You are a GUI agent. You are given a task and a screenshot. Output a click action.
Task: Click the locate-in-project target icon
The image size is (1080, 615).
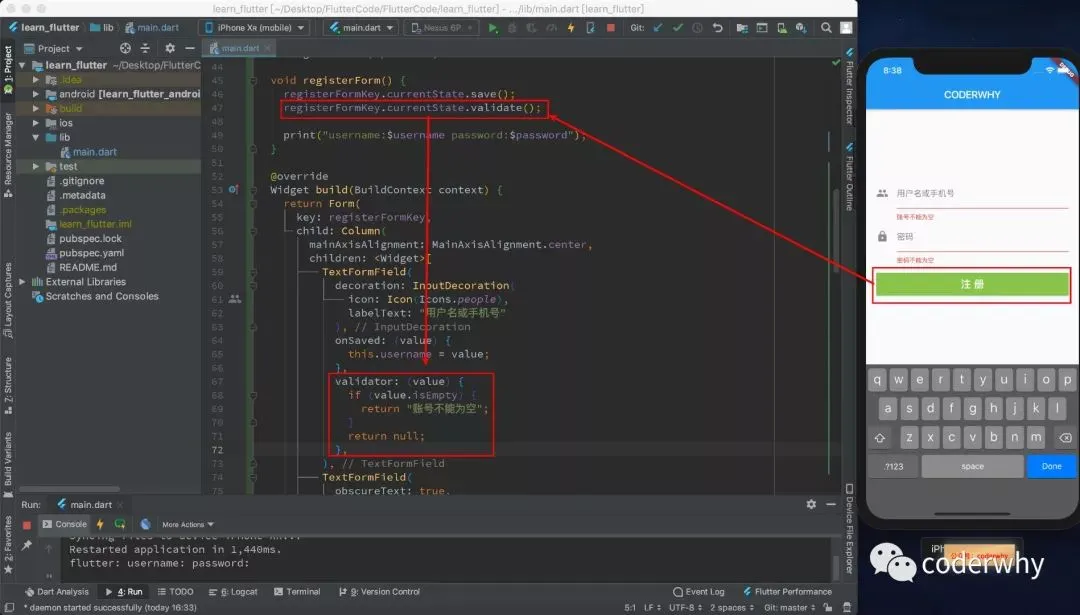pyautogui.click(x=126, y=48)
